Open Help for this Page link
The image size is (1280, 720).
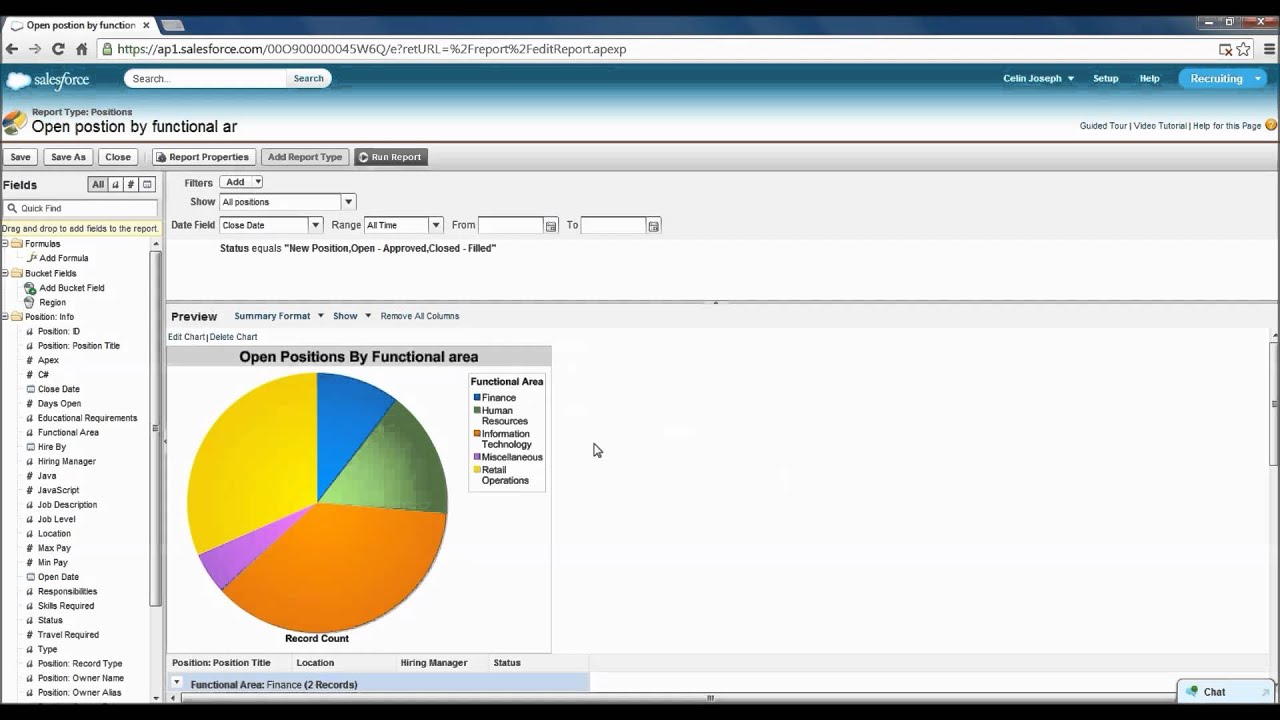tap(1227, 126)
